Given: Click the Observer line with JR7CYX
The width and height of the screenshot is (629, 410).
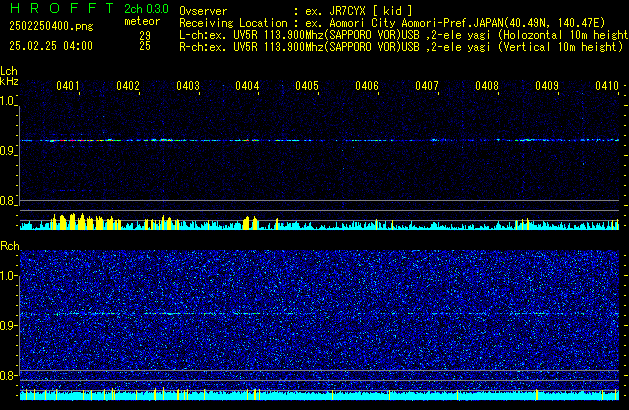Looking at the screenshot, I should pos(296,11).
